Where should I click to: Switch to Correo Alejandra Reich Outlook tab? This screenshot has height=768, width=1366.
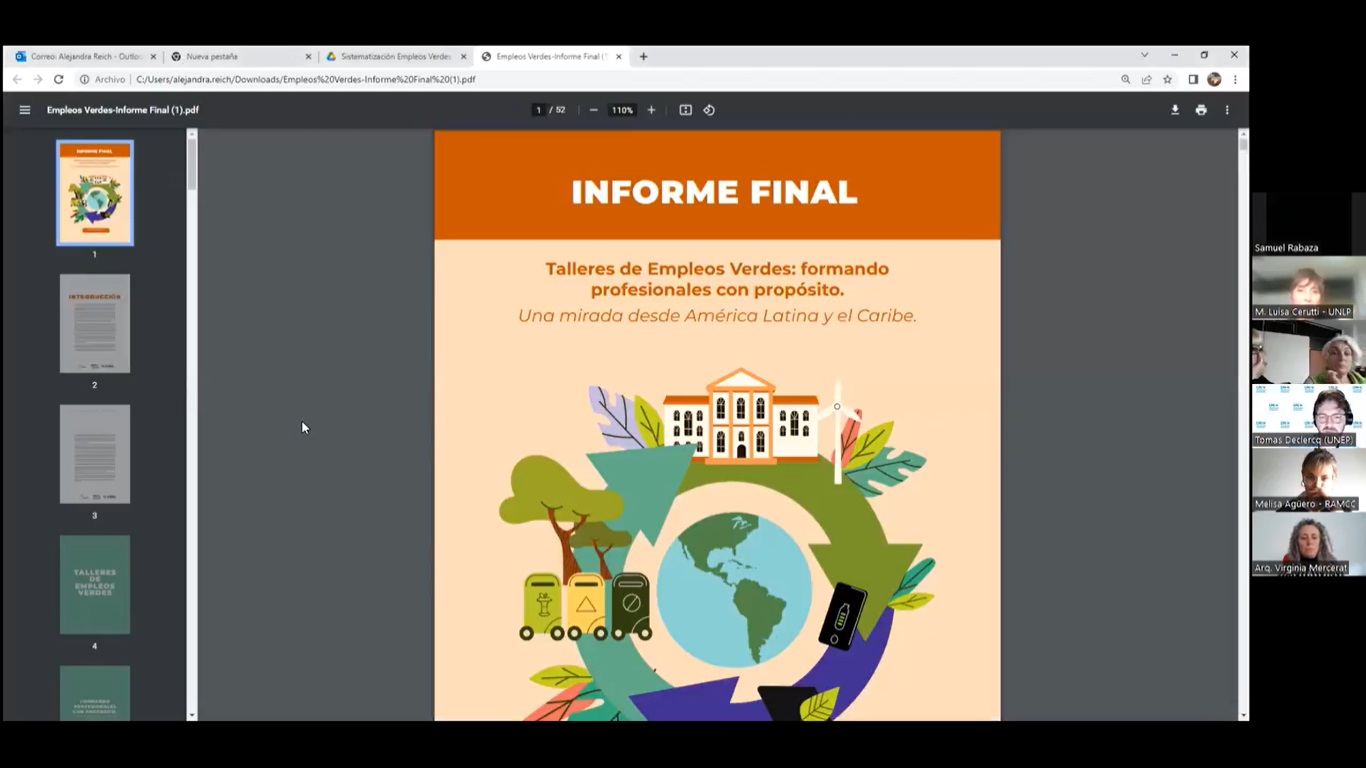84,57
